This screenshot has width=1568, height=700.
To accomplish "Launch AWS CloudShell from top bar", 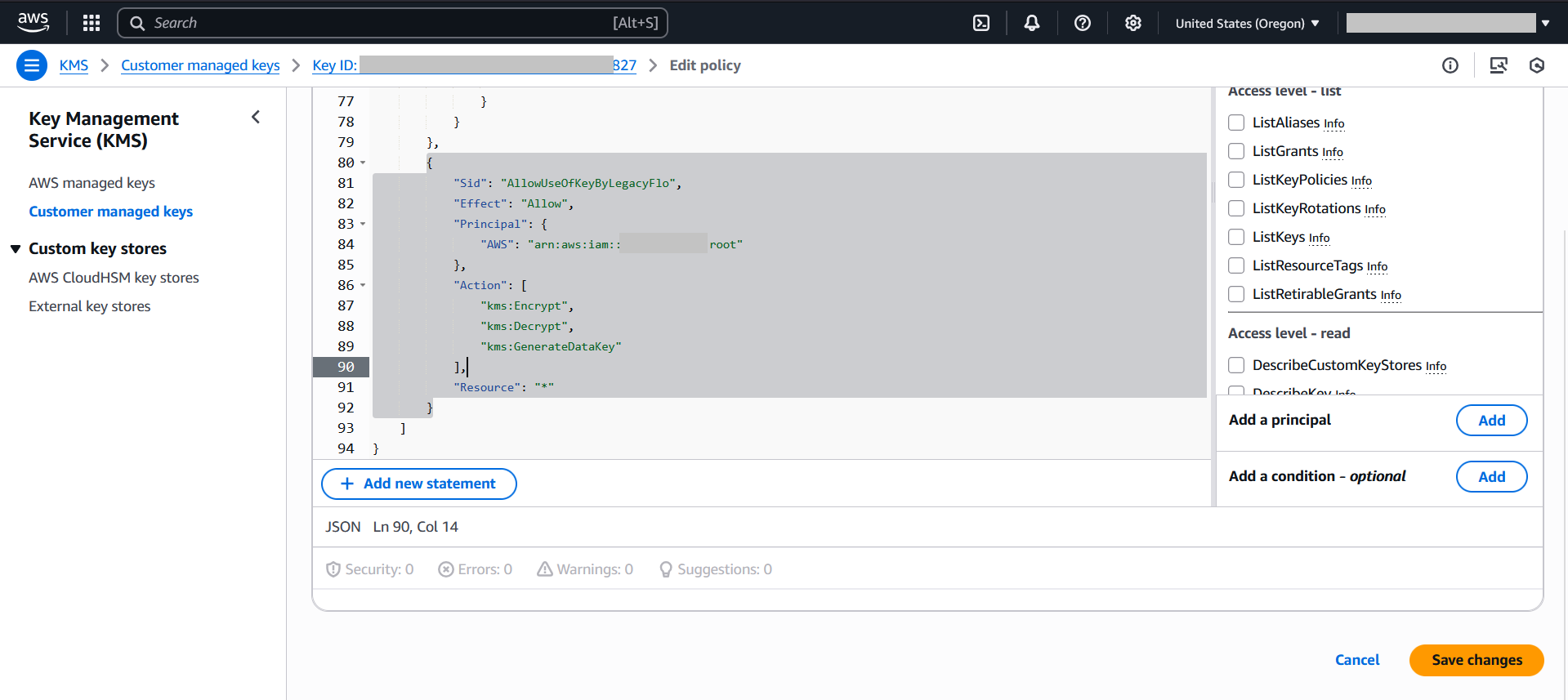I will pos(981,23).
